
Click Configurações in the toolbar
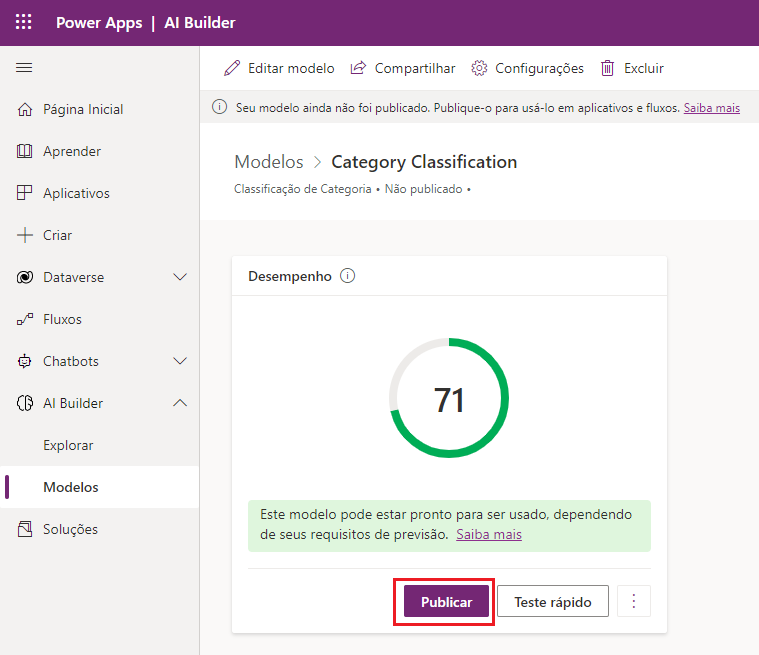528,68
